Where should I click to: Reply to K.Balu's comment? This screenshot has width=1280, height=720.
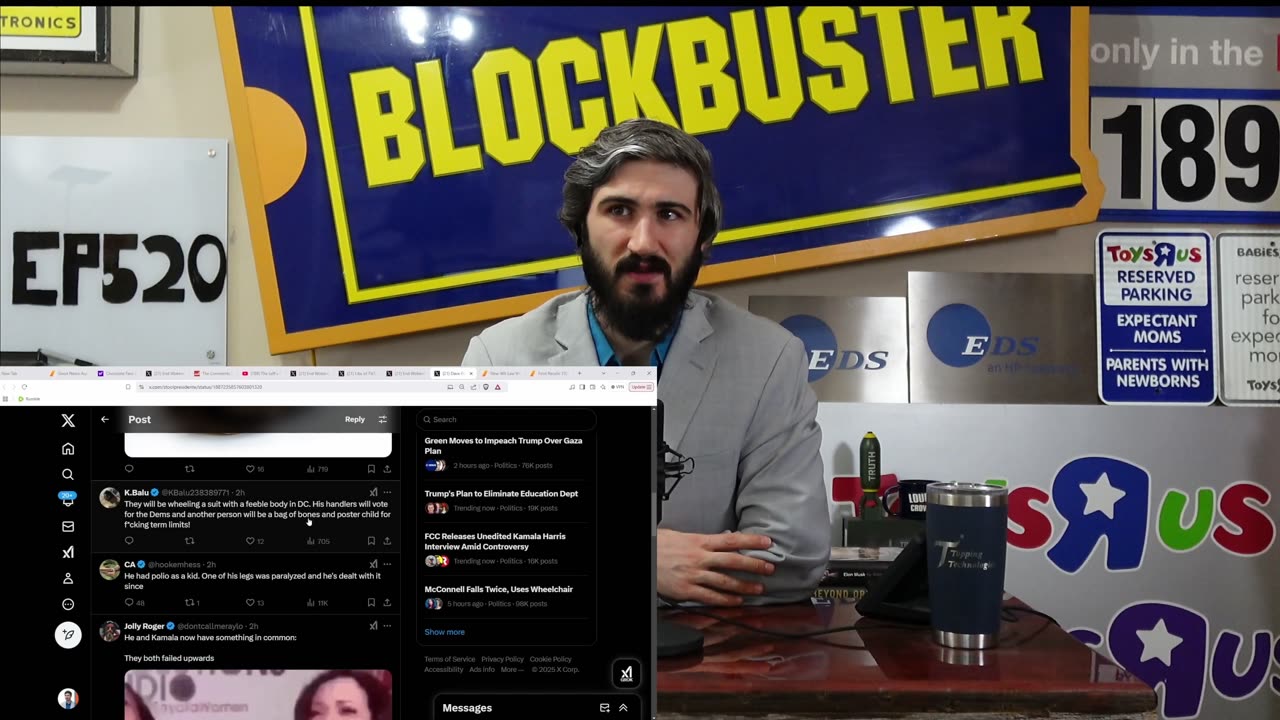click(129, 541)
